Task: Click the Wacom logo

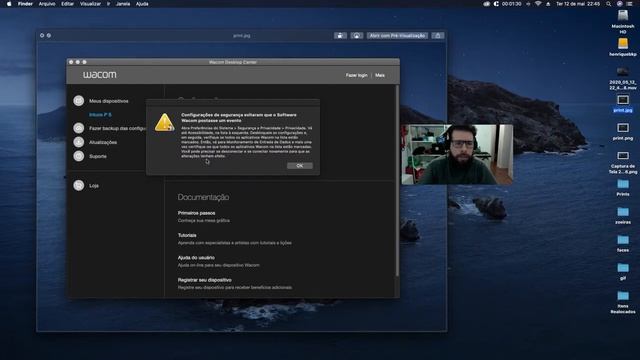Action: [100, 75]
